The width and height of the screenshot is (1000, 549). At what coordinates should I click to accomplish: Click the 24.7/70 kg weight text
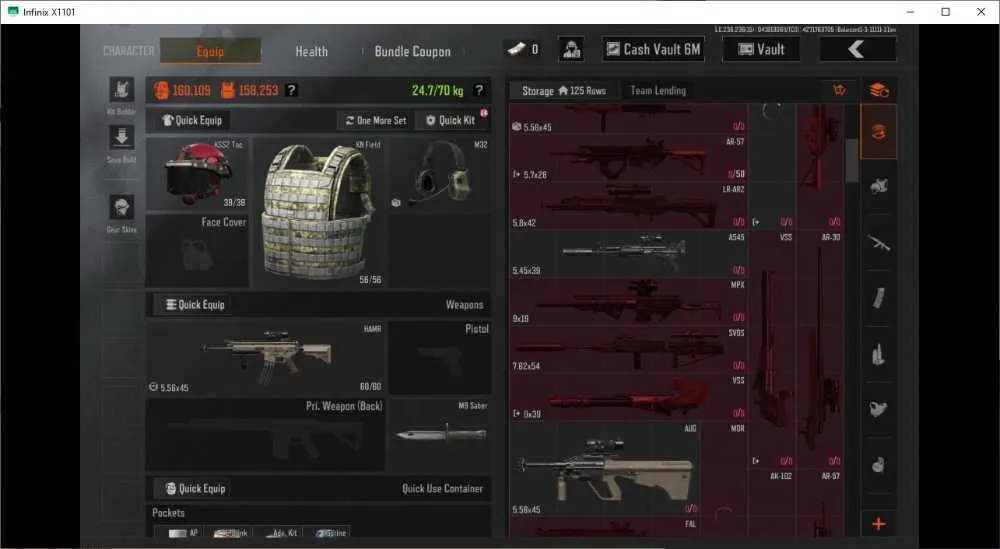[438, 91]
